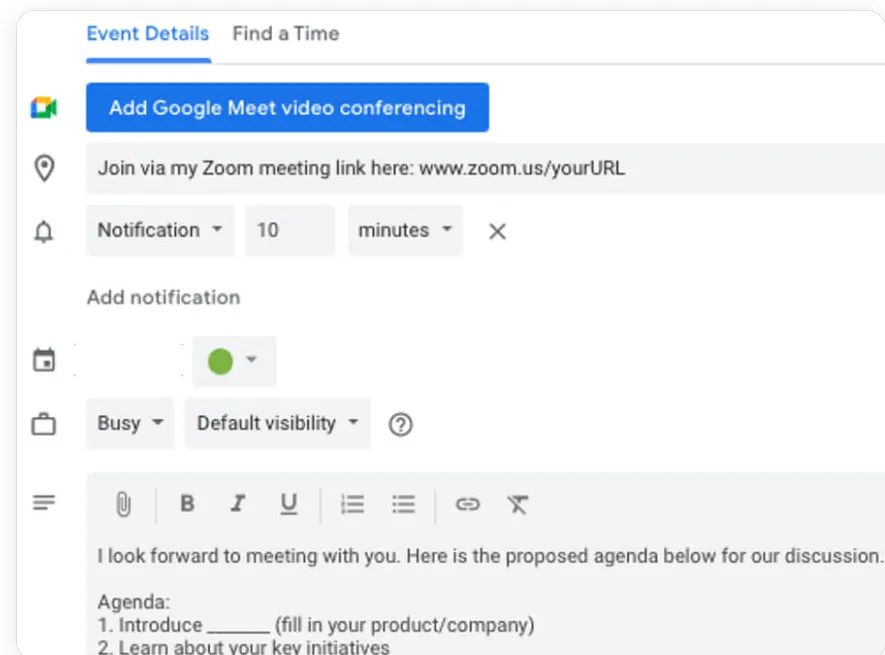Click the location field with Zoom link
The image size is (885, 655).
pos(485,168)
